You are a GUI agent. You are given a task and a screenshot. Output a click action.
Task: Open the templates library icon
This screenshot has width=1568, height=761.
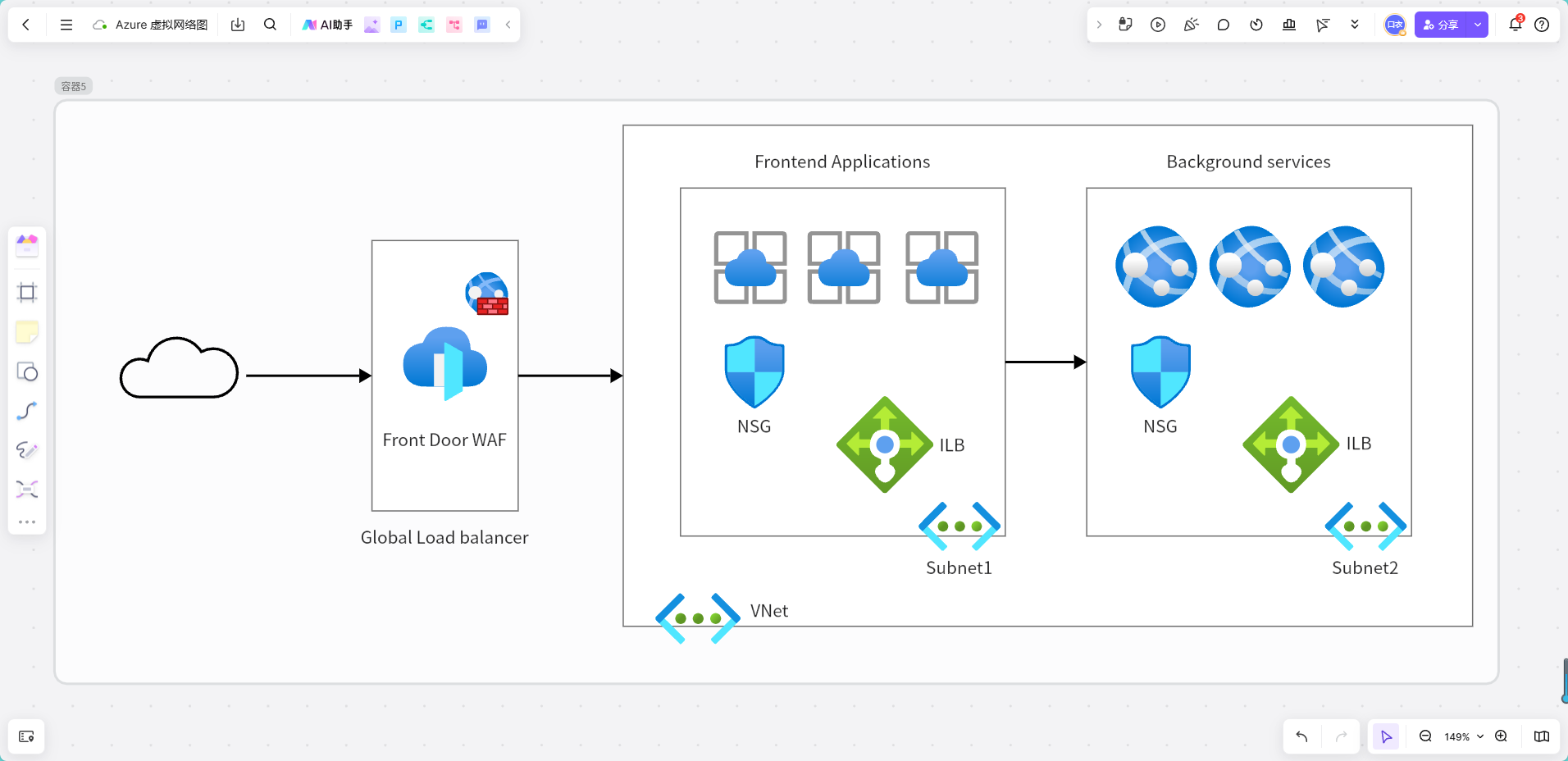27,245
